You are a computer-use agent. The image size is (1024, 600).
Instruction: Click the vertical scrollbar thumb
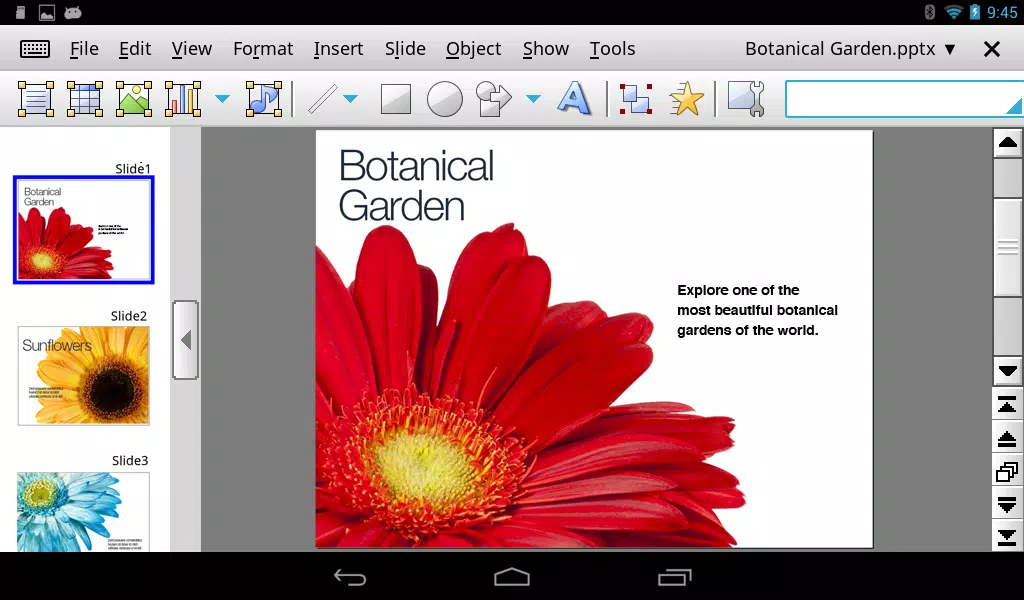click(1007, 247)
